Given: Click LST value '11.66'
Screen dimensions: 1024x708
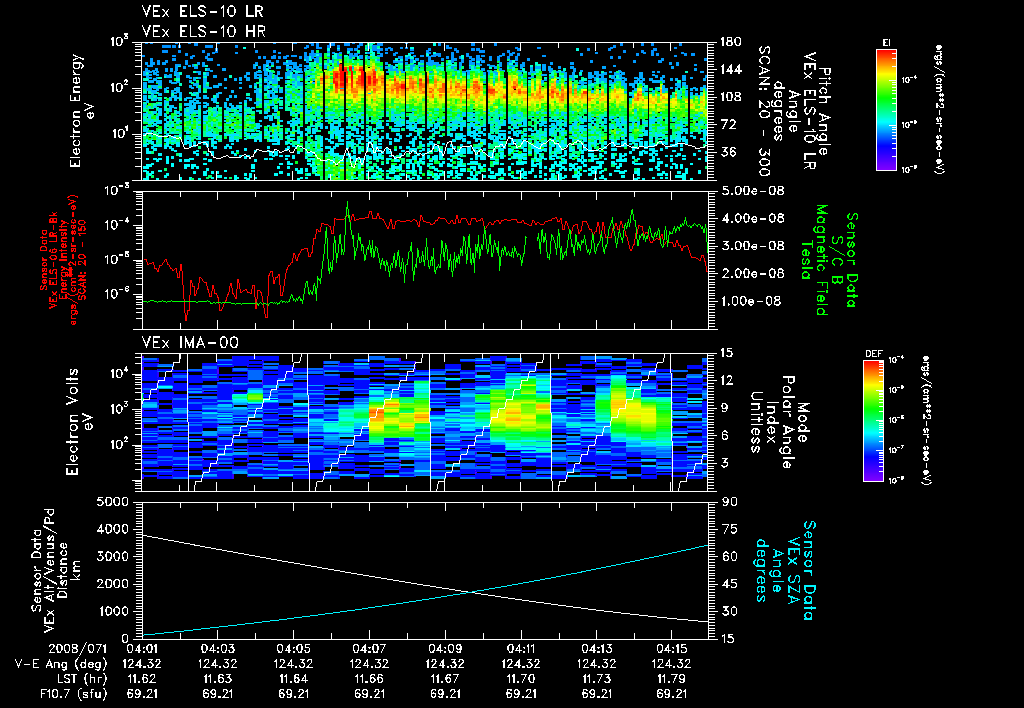Looking at the screenshot, I should [x=369, y=679].
